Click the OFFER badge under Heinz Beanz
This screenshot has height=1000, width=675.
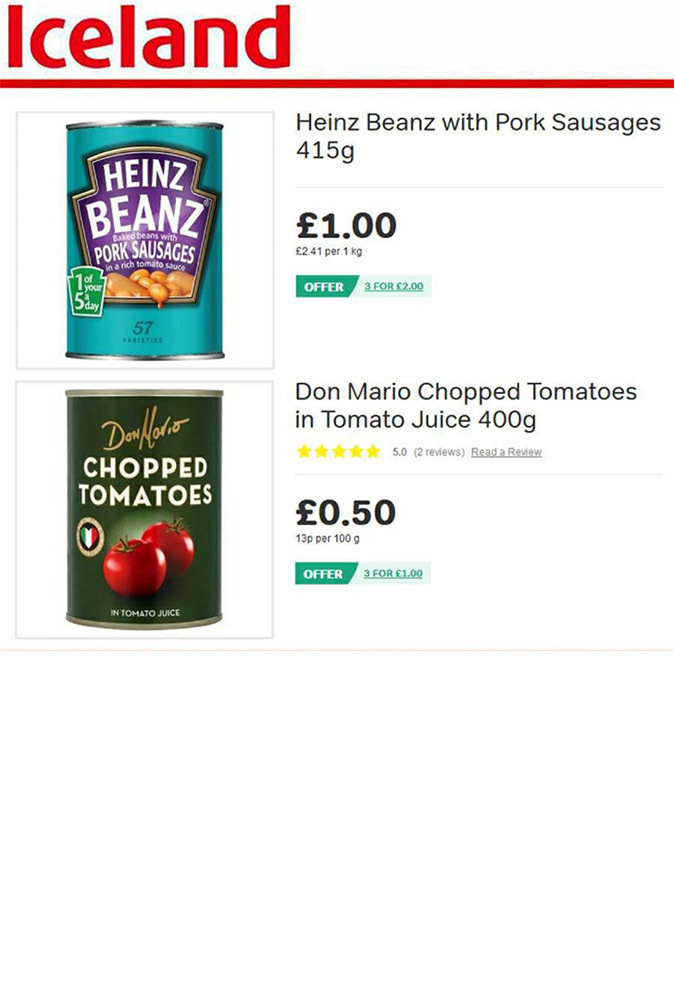click(324, 286)
